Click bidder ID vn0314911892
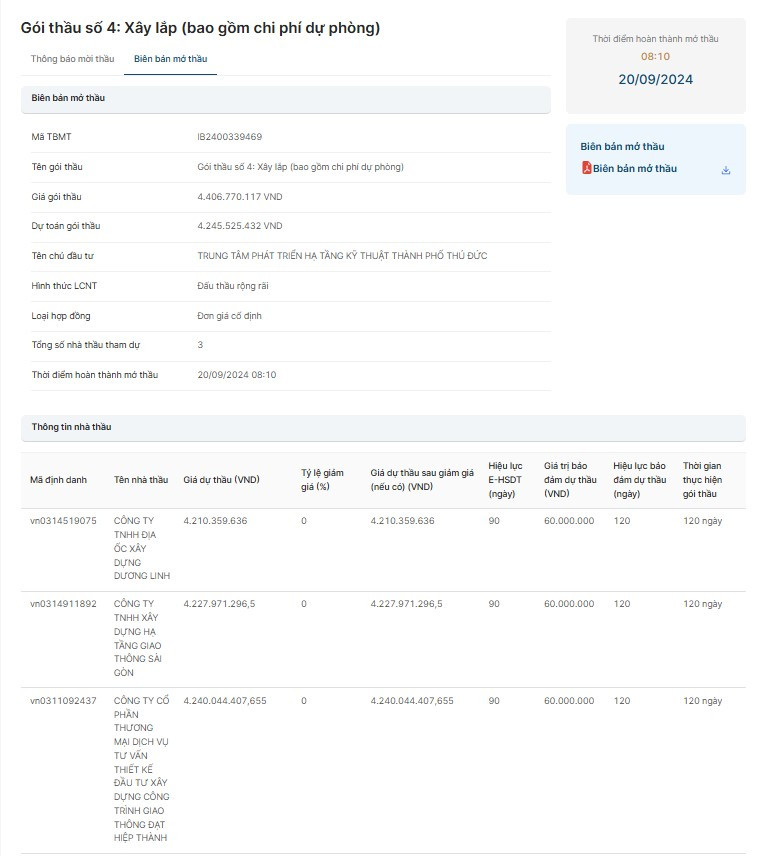 coord(63,604)
